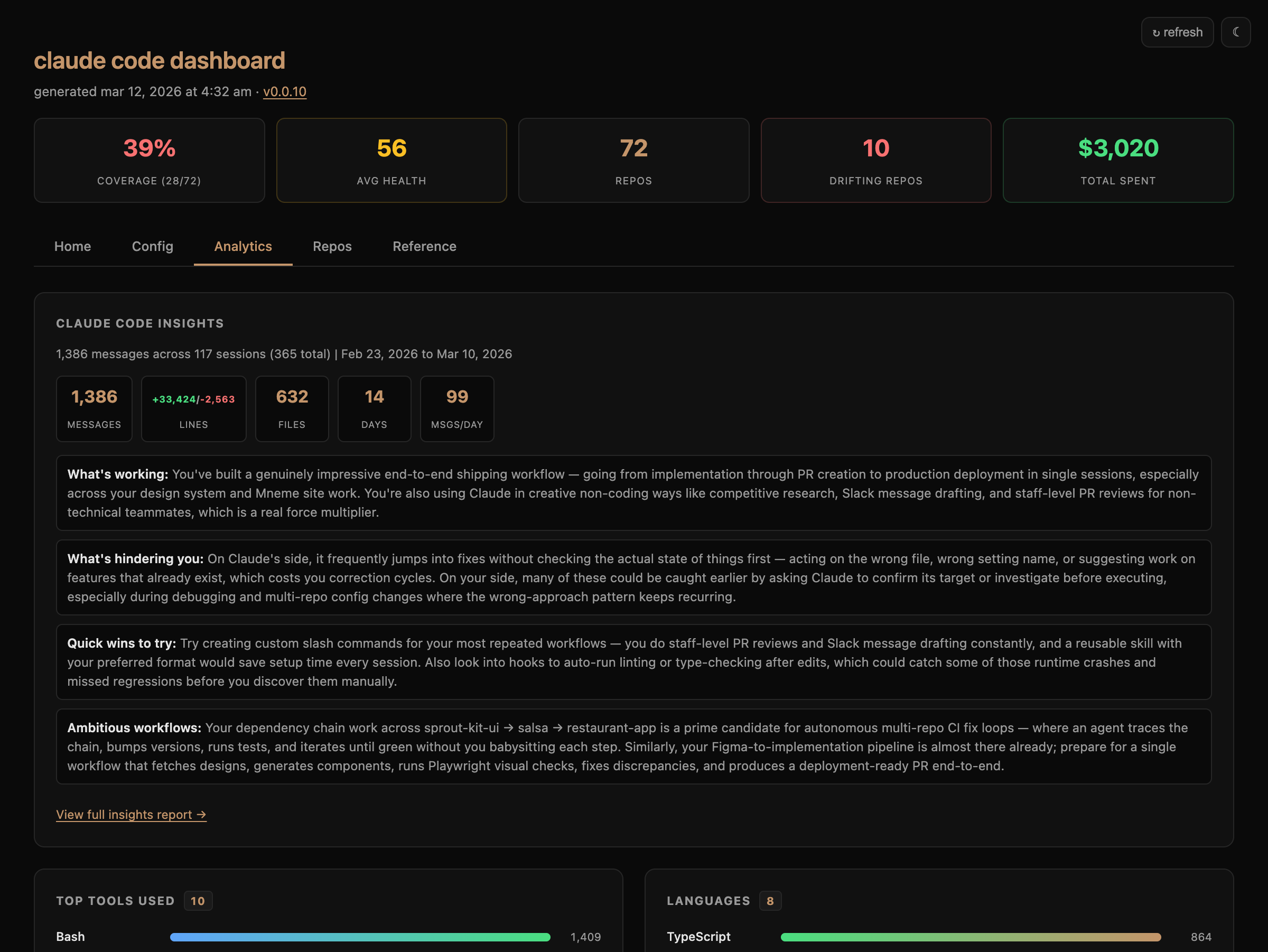Click the TypeScript language bar
Image resolution: width=1268 pixels, height=952 pixels.
(x=970, y=937)
